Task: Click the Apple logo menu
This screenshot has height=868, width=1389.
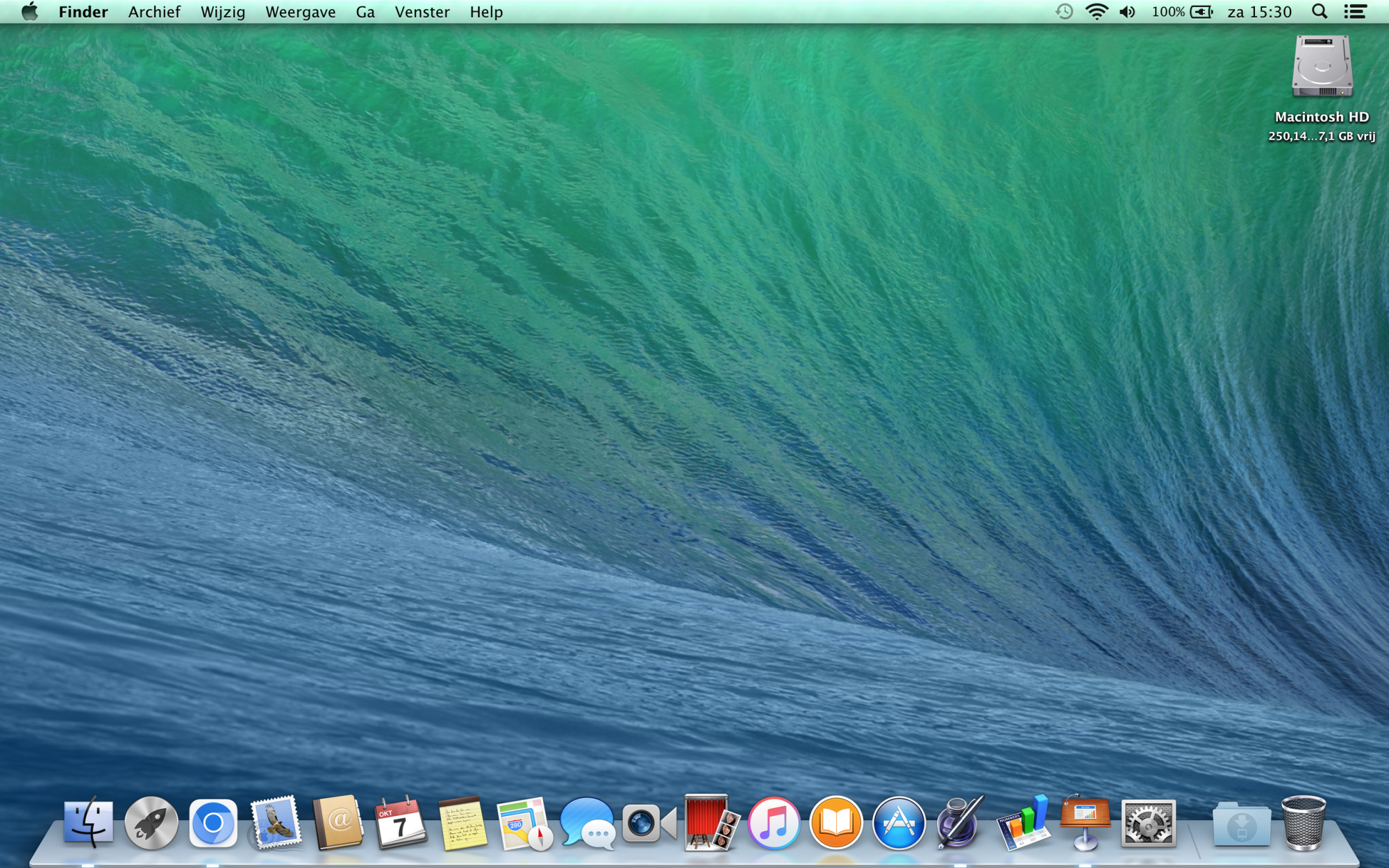Action: 30,12
